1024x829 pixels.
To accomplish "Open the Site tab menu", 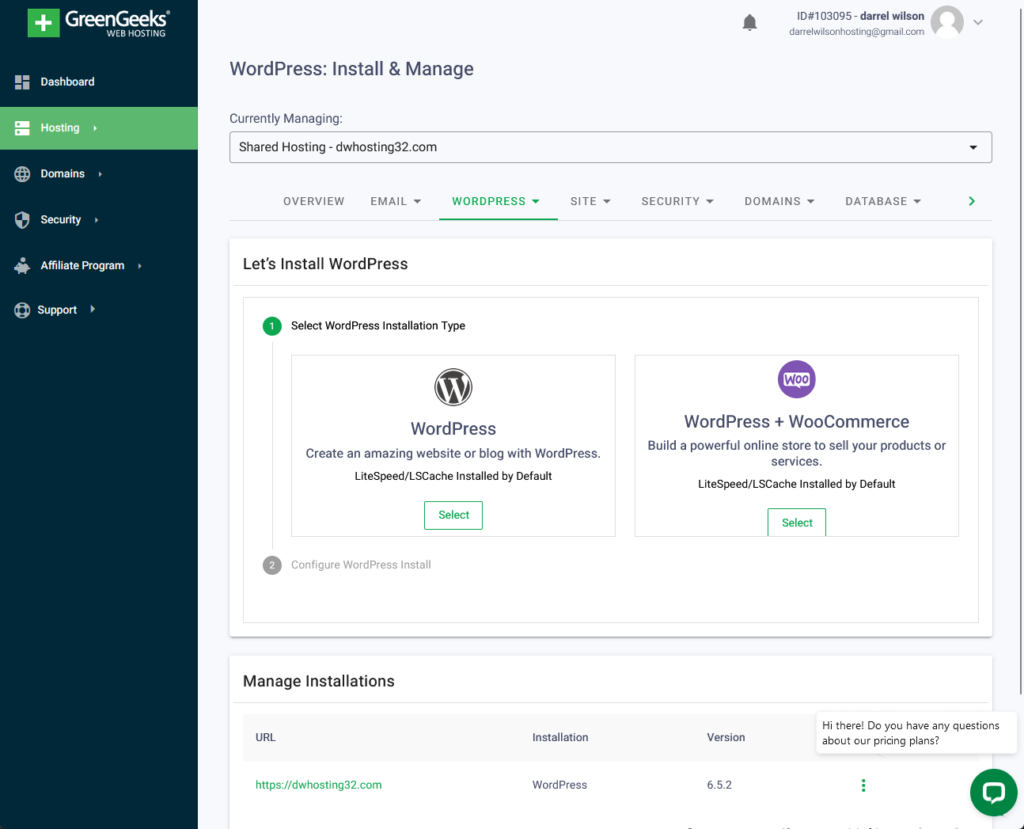I will [x=590, y=201].
